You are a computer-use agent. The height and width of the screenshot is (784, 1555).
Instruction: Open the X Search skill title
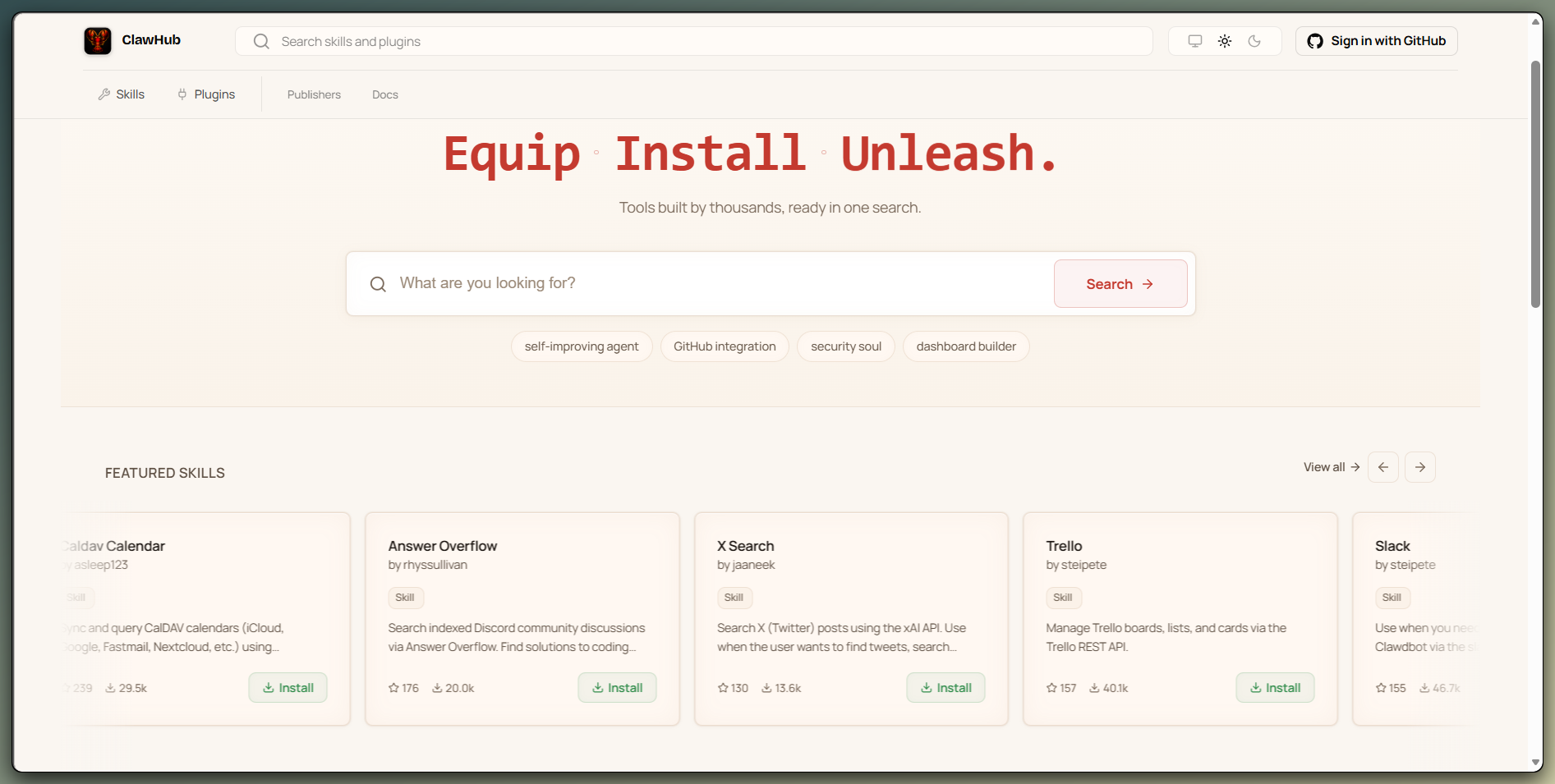(x=745, y=546)
